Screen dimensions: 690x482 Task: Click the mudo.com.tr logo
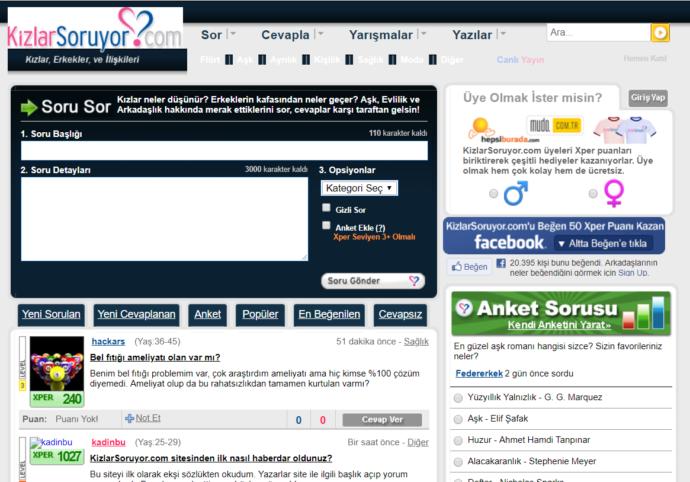(555, 126)
